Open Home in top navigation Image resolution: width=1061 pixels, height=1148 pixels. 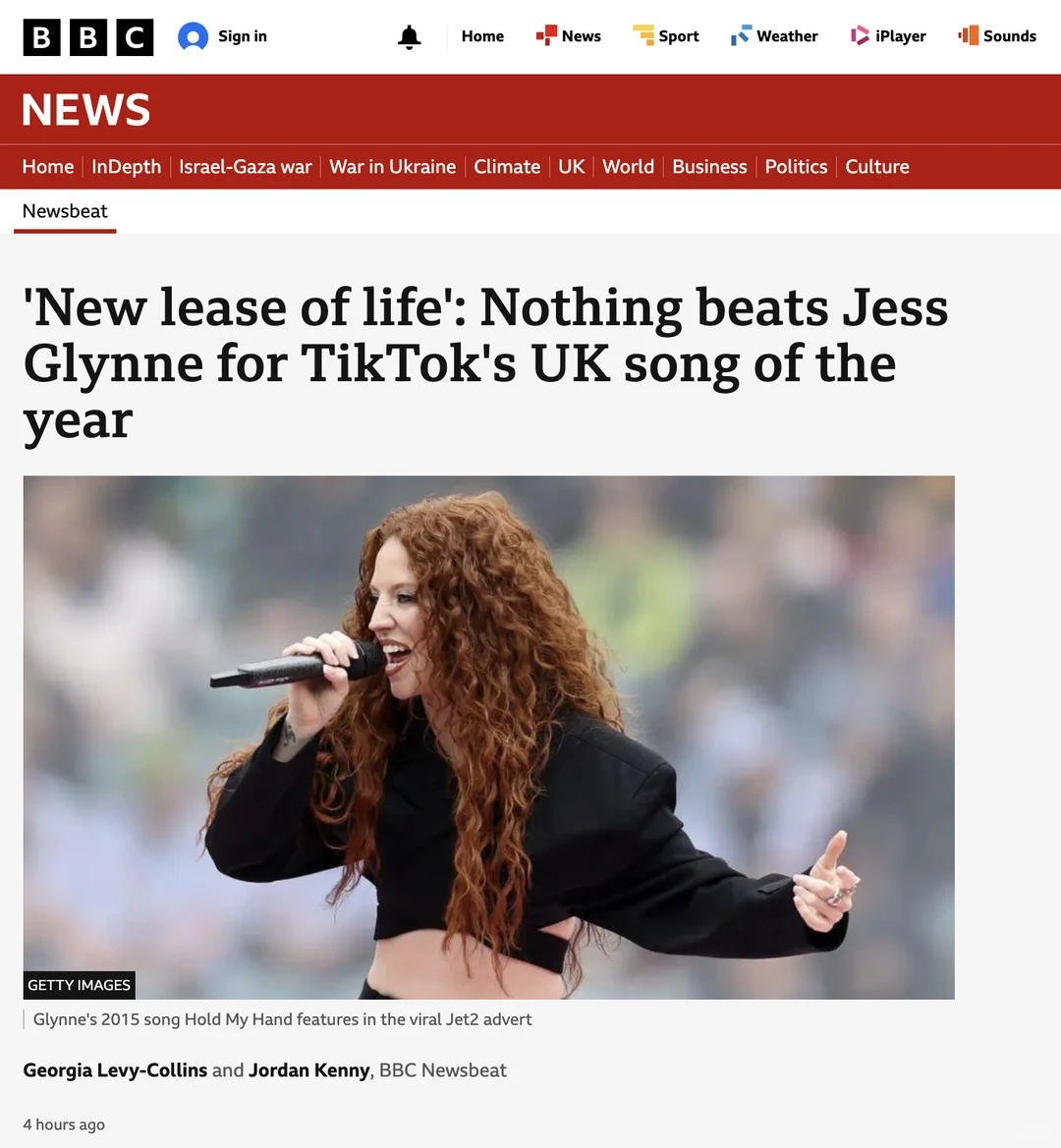point(482,36)
